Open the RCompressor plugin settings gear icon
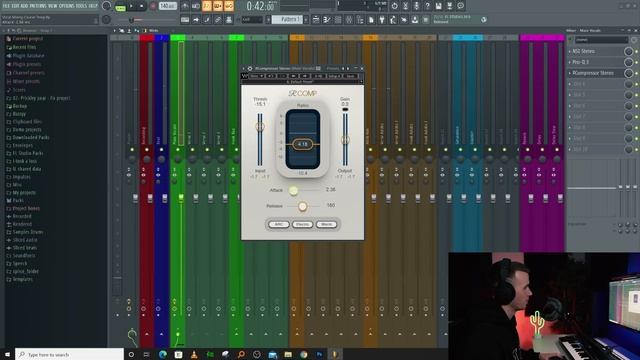The height and width of the screenshot is (360, 640). pos(250,69)
